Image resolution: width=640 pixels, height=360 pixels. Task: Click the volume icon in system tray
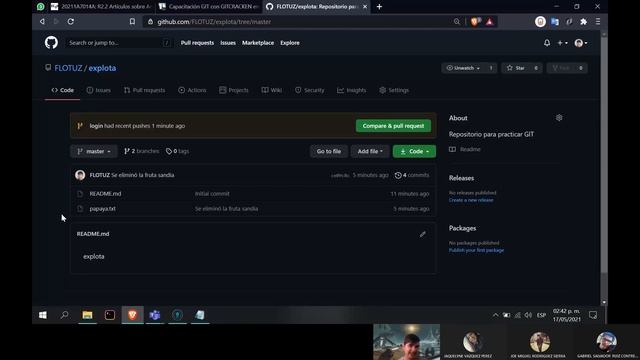(528, 315)
